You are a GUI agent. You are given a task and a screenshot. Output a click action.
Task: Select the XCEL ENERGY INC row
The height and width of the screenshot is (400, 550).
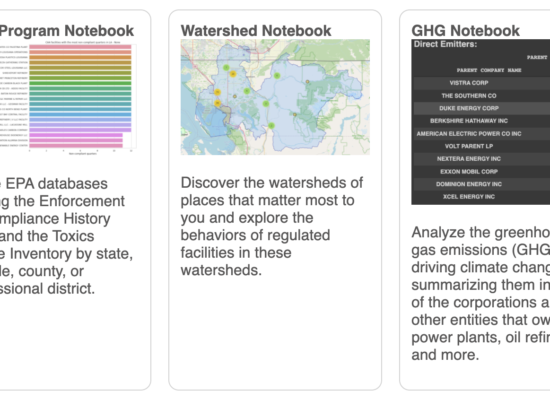point(482,196)
